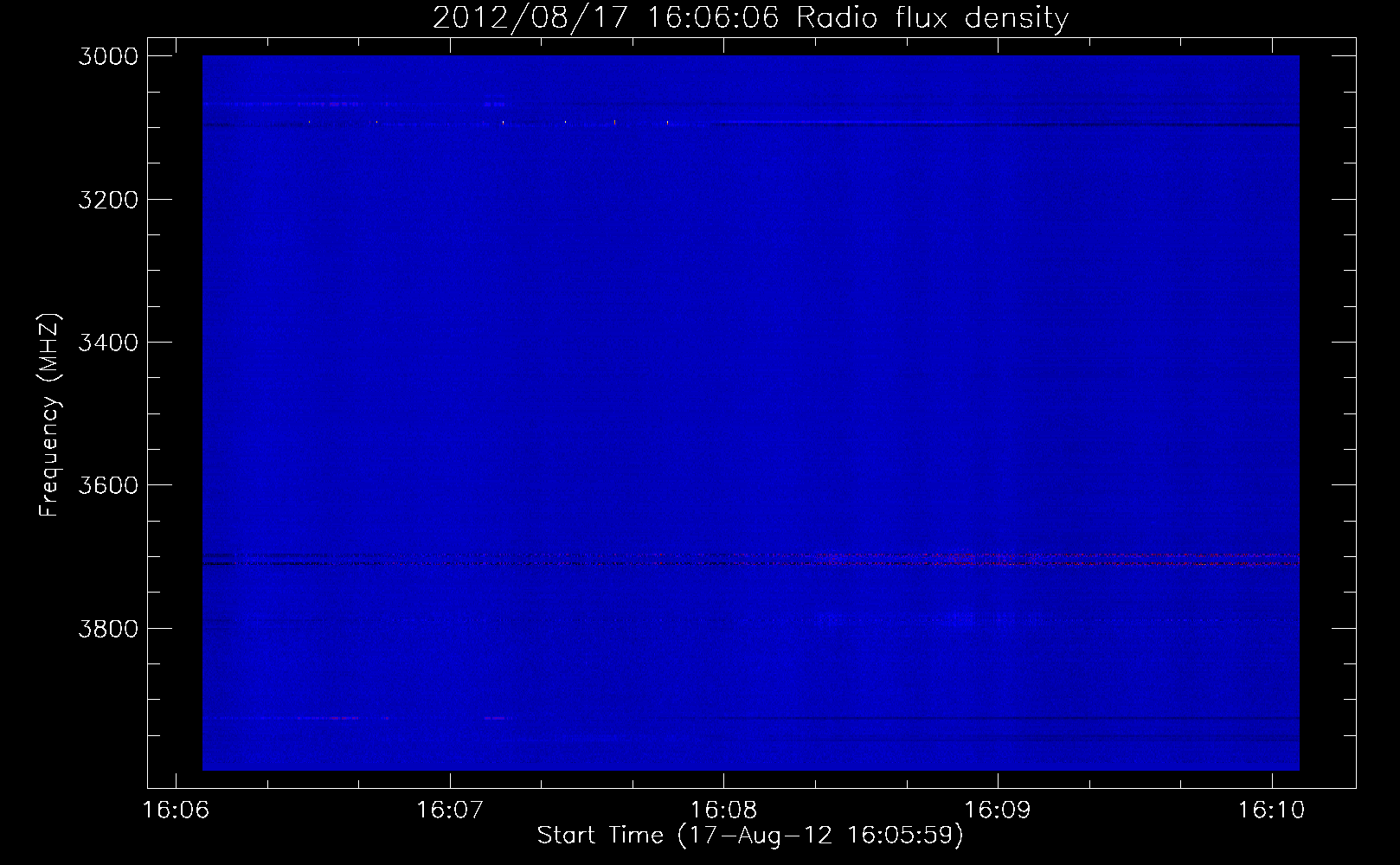Select the 3400 frequency tick label
Image resolution: width=1400 pixels, height=865 pixels.
click(x=108, y=343)
